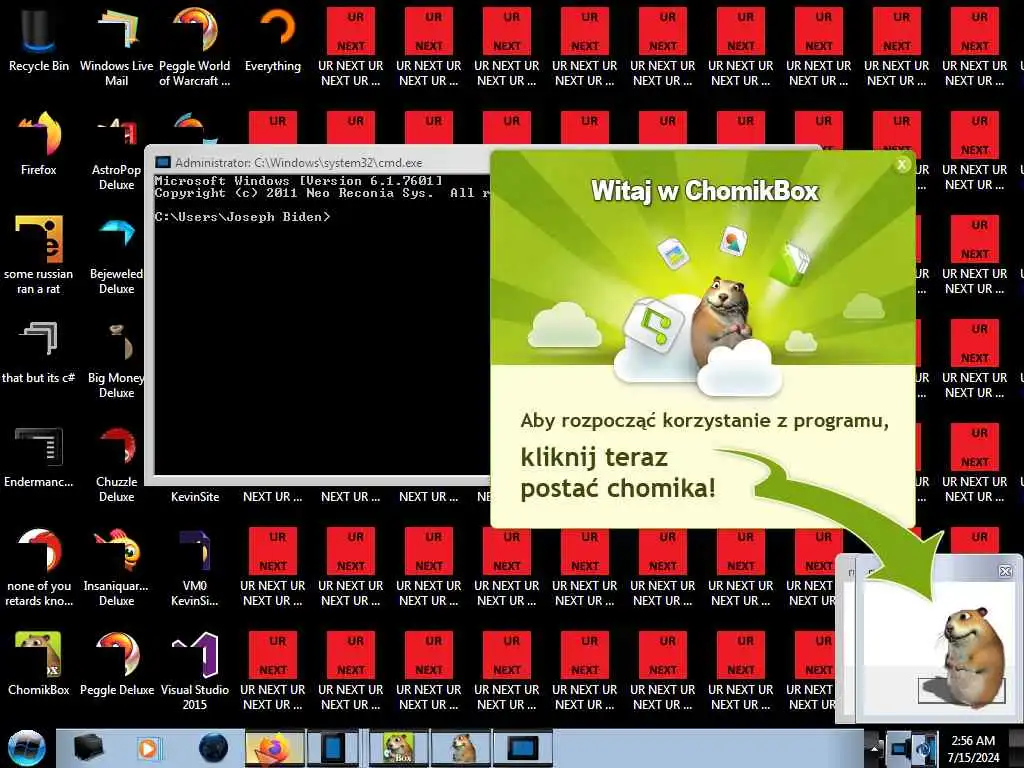Select the Bejeweled Deluxe desktop icon
Image resolution: width=1024 pixels, height=768 pixels.
116,256
